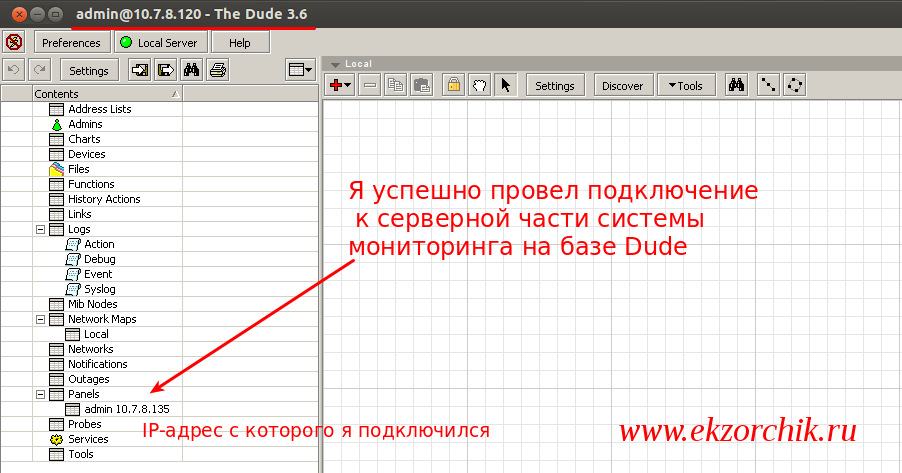Open Preferences
Image resolution: width=902 pixels, height=473 pixels.
tap(71, 43)
